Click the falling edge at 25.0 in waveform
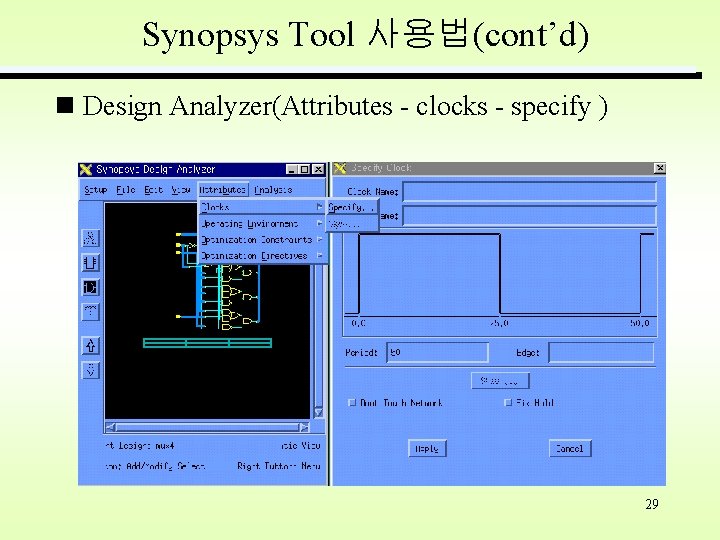The width and height of the screenshot is (720, 540). point(500,274)
